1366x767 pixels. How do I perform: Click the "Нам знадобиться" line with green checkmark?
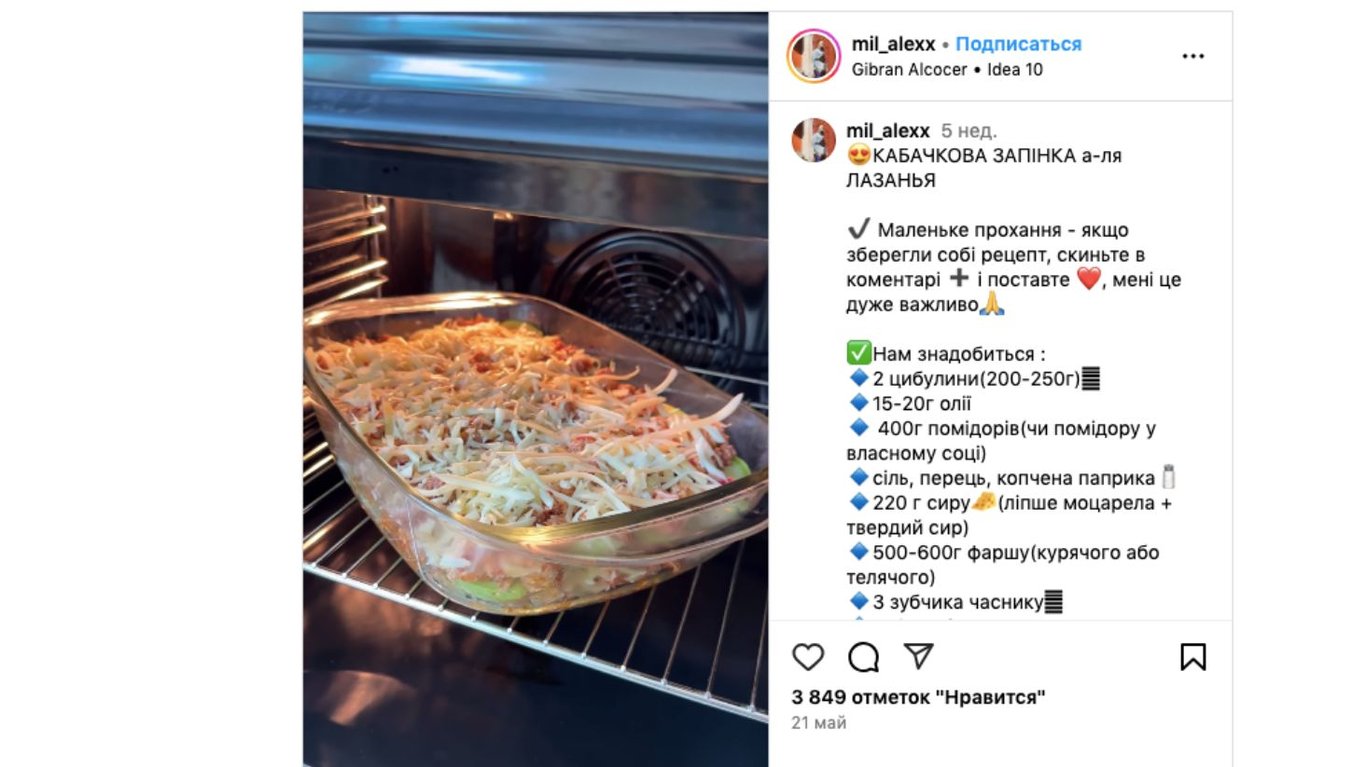pos(946,354)
